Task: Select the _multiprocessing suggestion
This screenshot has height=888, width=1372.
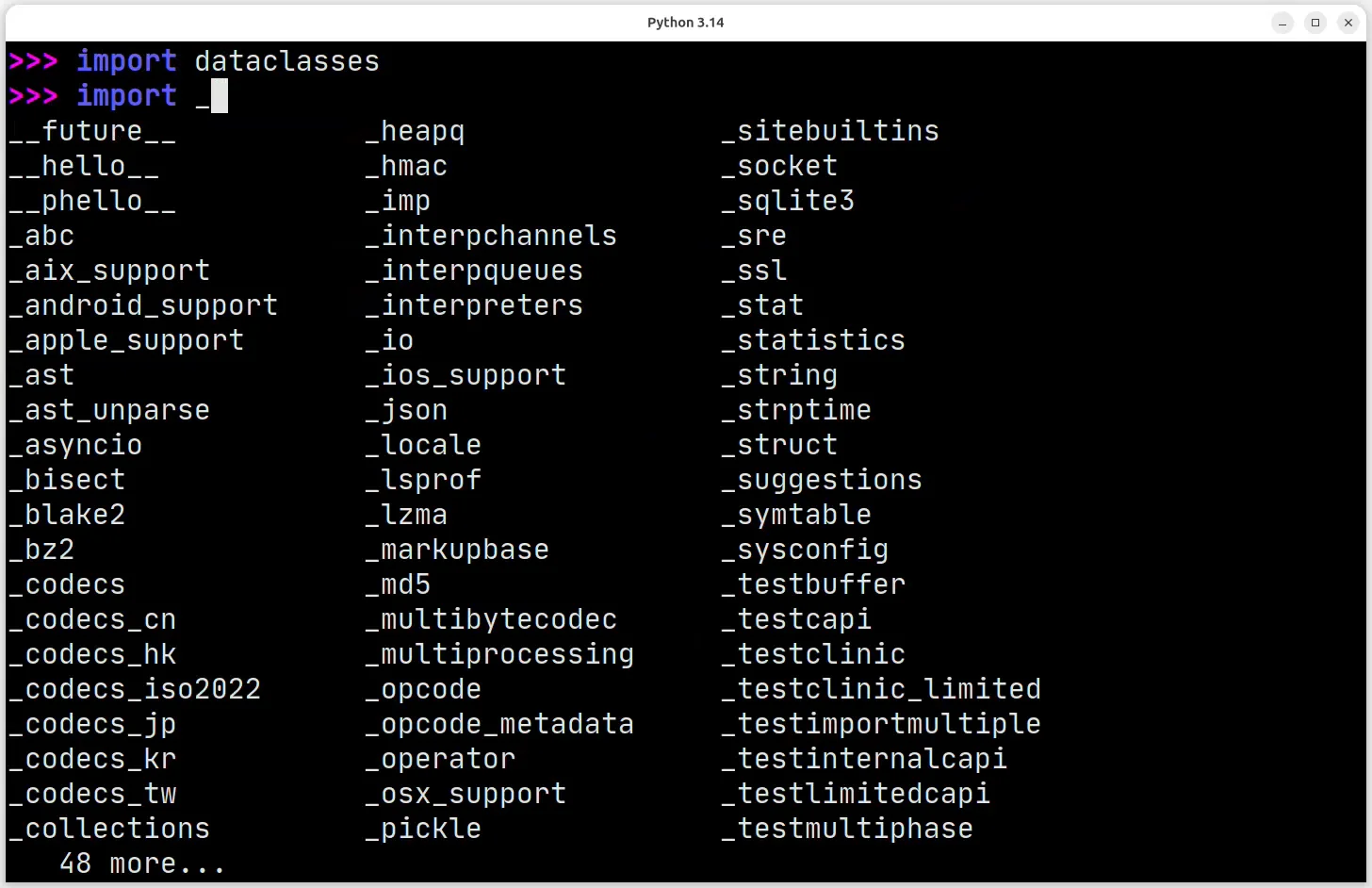Action: (x=499, y=654)
